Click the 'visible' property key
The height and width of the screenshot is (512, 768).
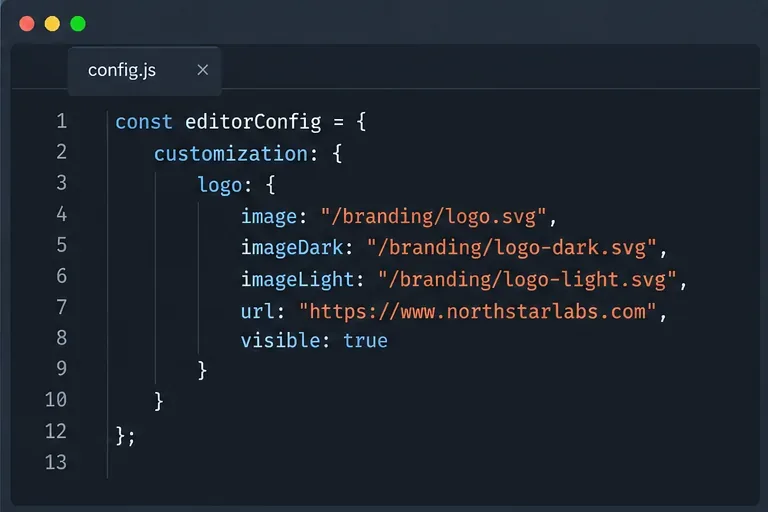[x=281, y=340]
